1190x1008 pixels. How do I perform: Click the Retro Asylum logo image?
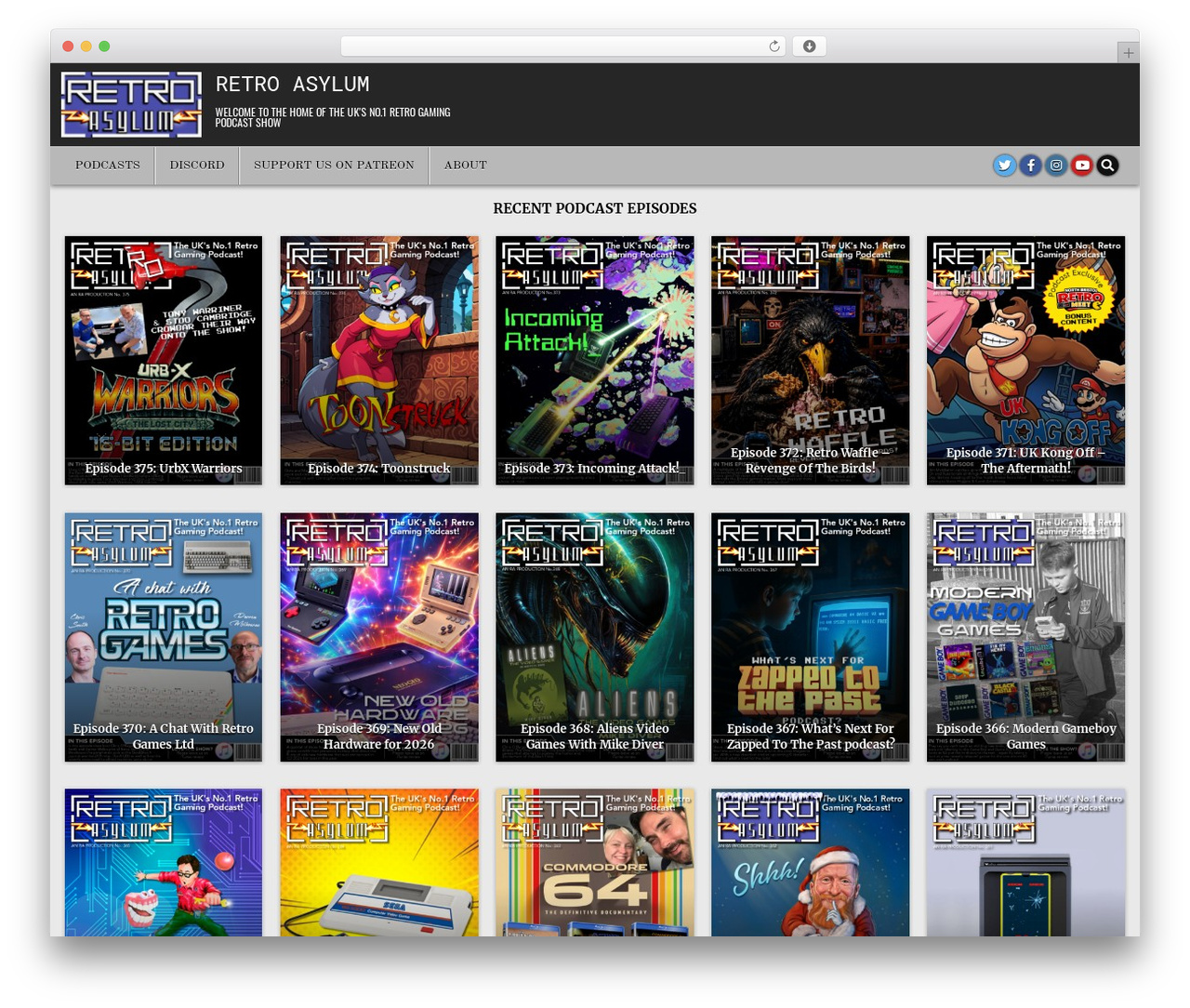click(131, 105)
